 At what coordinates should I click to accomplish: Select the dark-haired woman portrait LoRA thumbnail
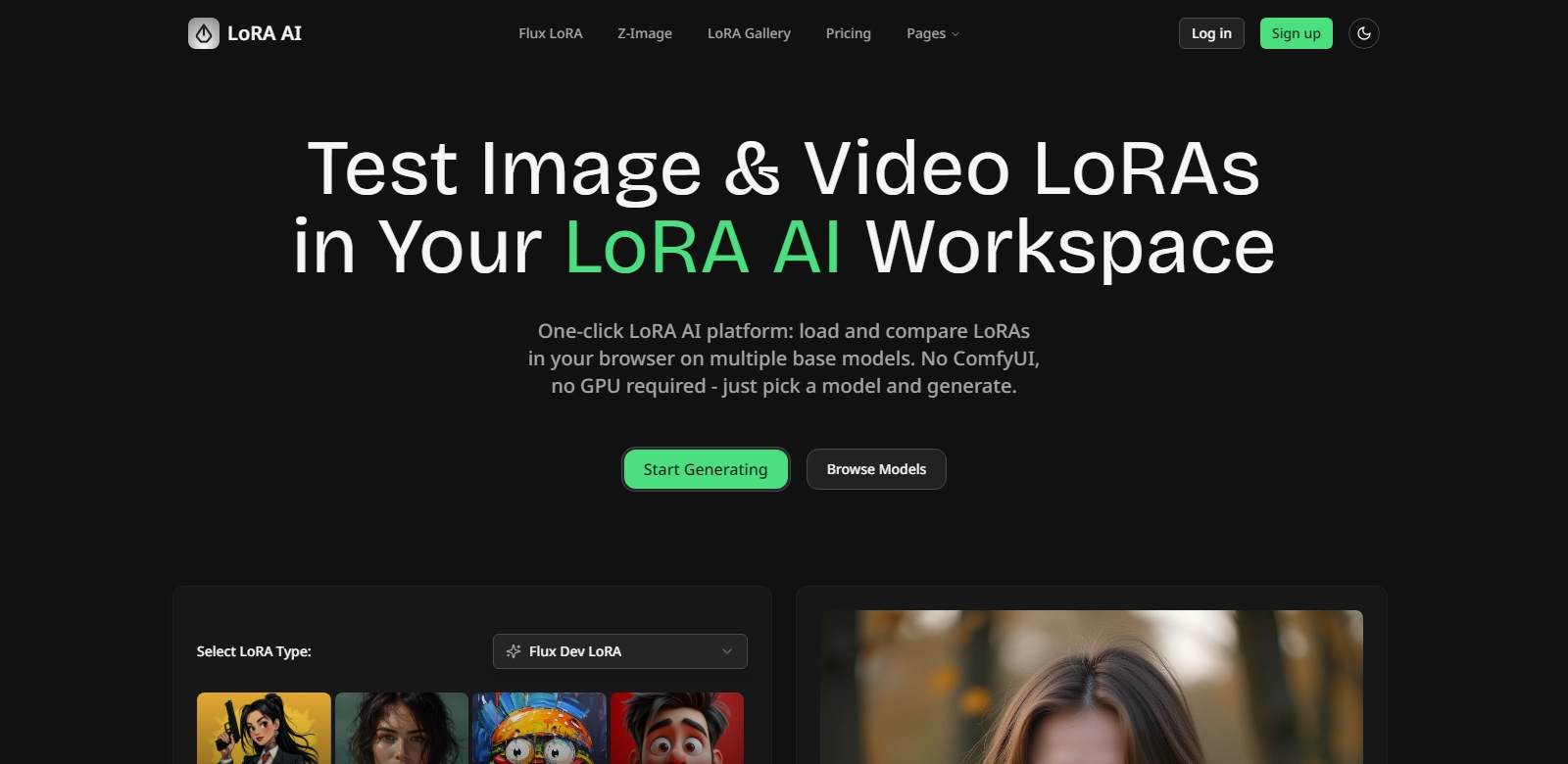pos(402,728)
